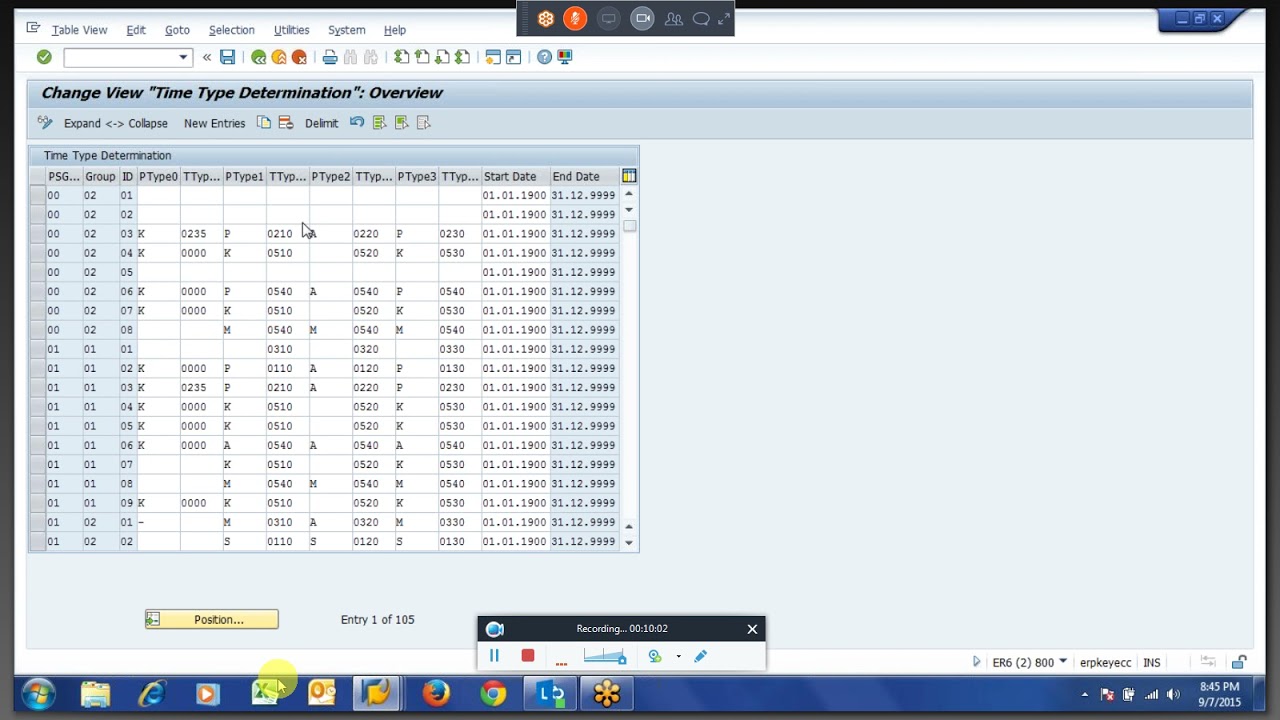Click the red Cancel icon
Screen dimensions: 1280x720
(x=299, y=57)
